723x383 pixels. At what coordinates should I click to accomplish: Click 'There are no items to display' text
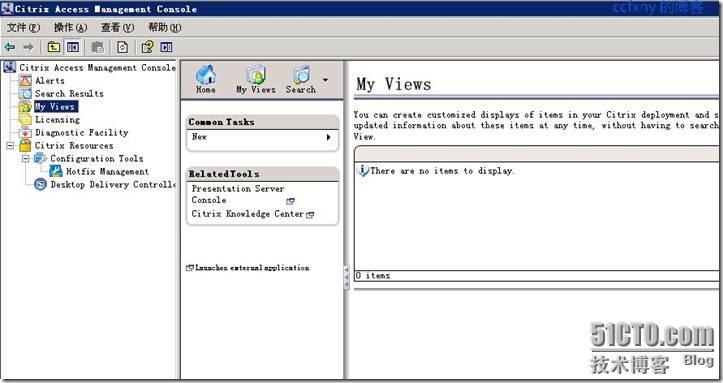point(442,171)
